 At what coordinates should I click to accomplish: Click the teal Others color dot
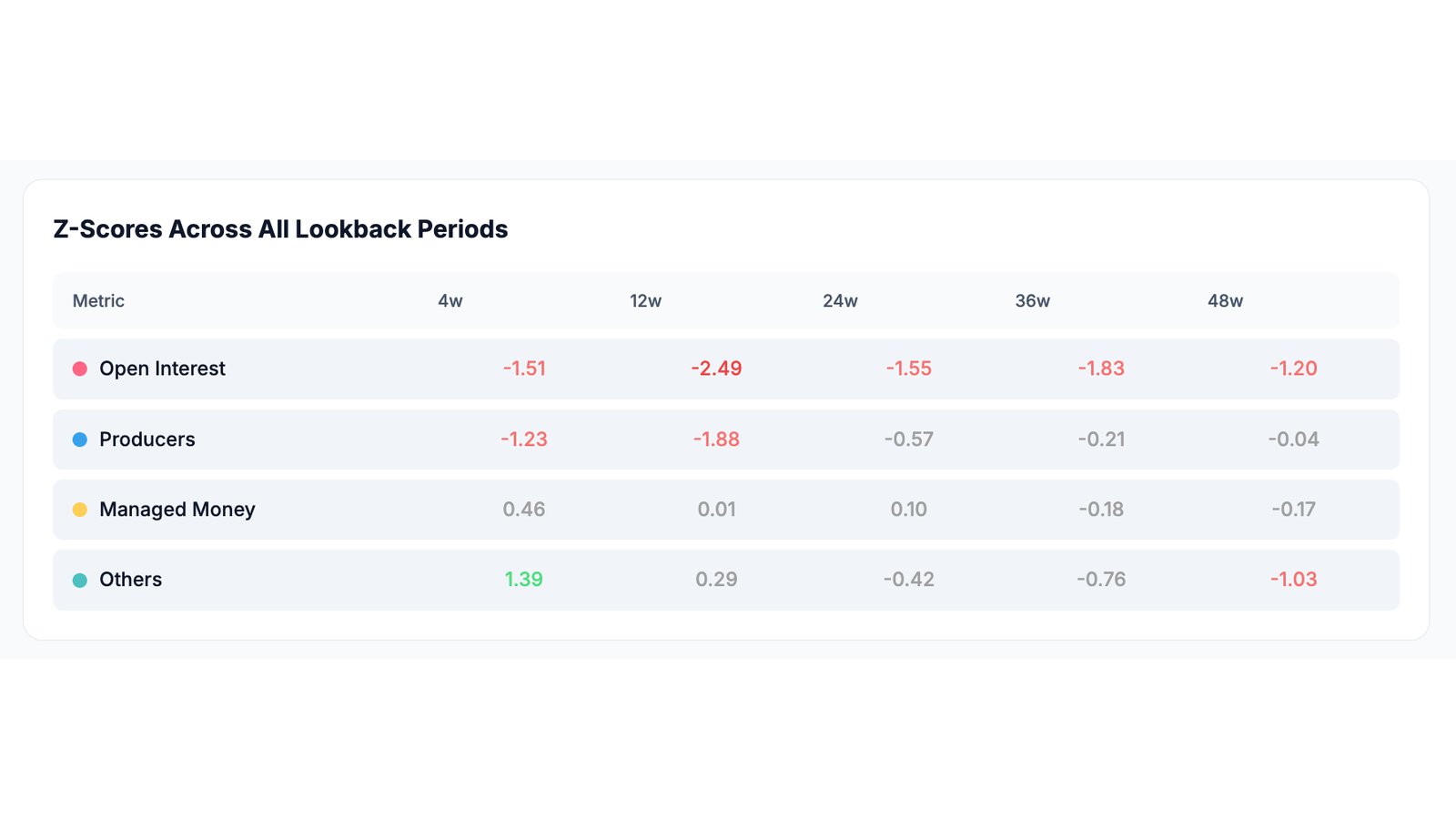(80, 580)
